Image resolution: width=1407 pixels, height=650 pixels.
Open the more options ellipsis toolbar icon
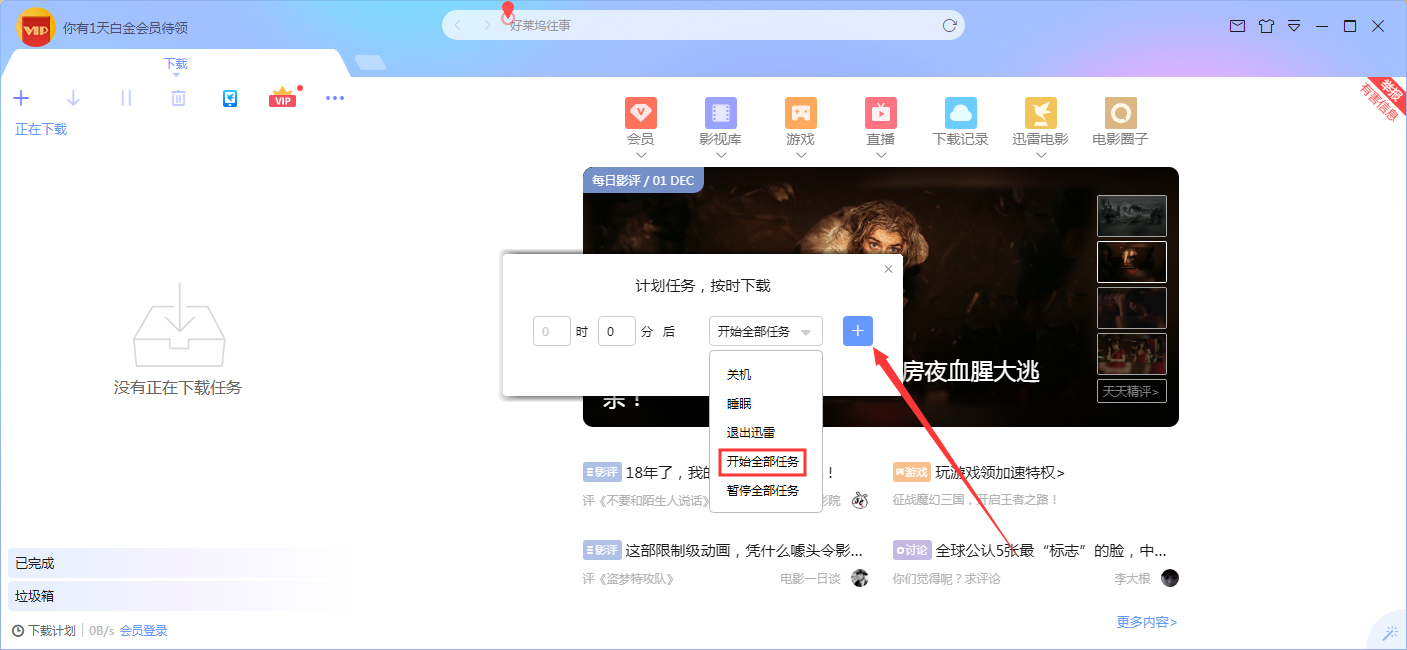[335, 97]
